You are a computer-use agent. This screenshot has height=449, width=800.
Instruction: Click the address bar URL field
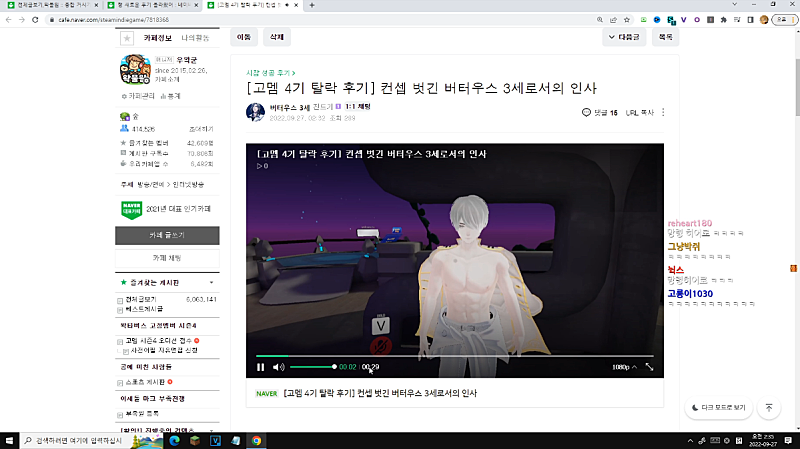(x=321, y=20)
